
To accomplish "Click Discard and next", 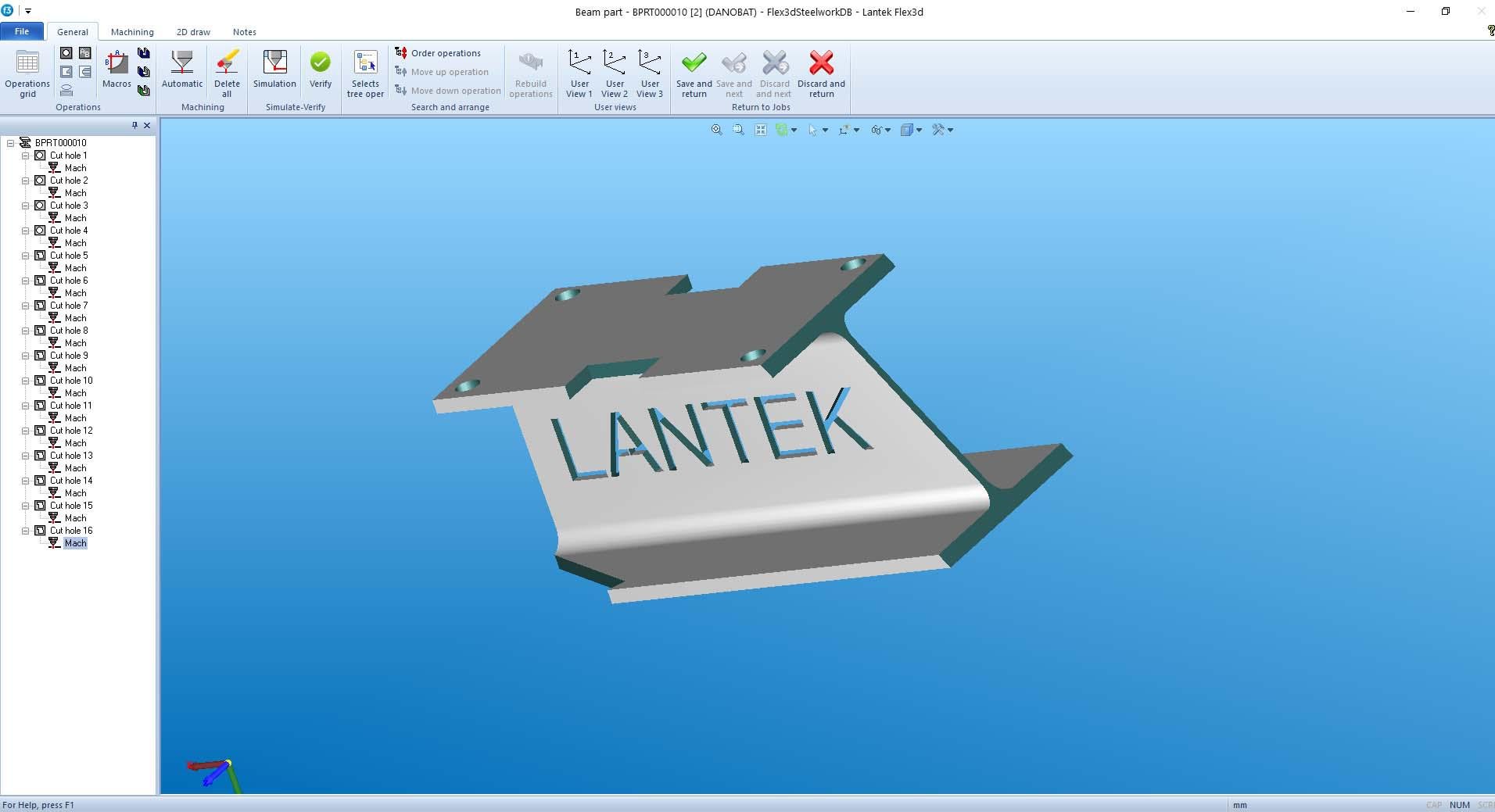I will (774, 74).
